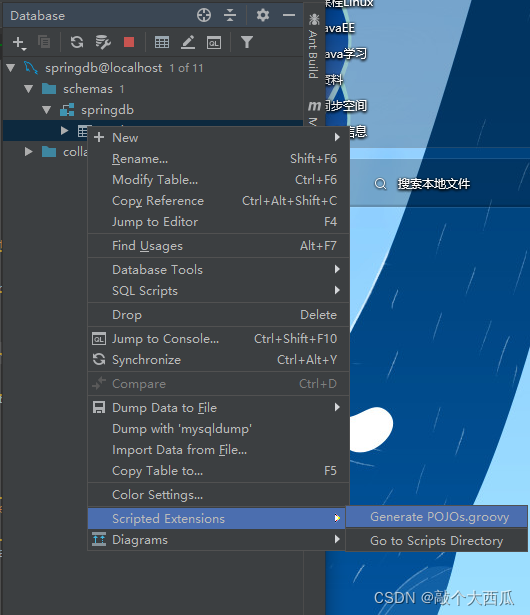Expand the selected table node
530x615 pixels.
click(x=65, y=130)
